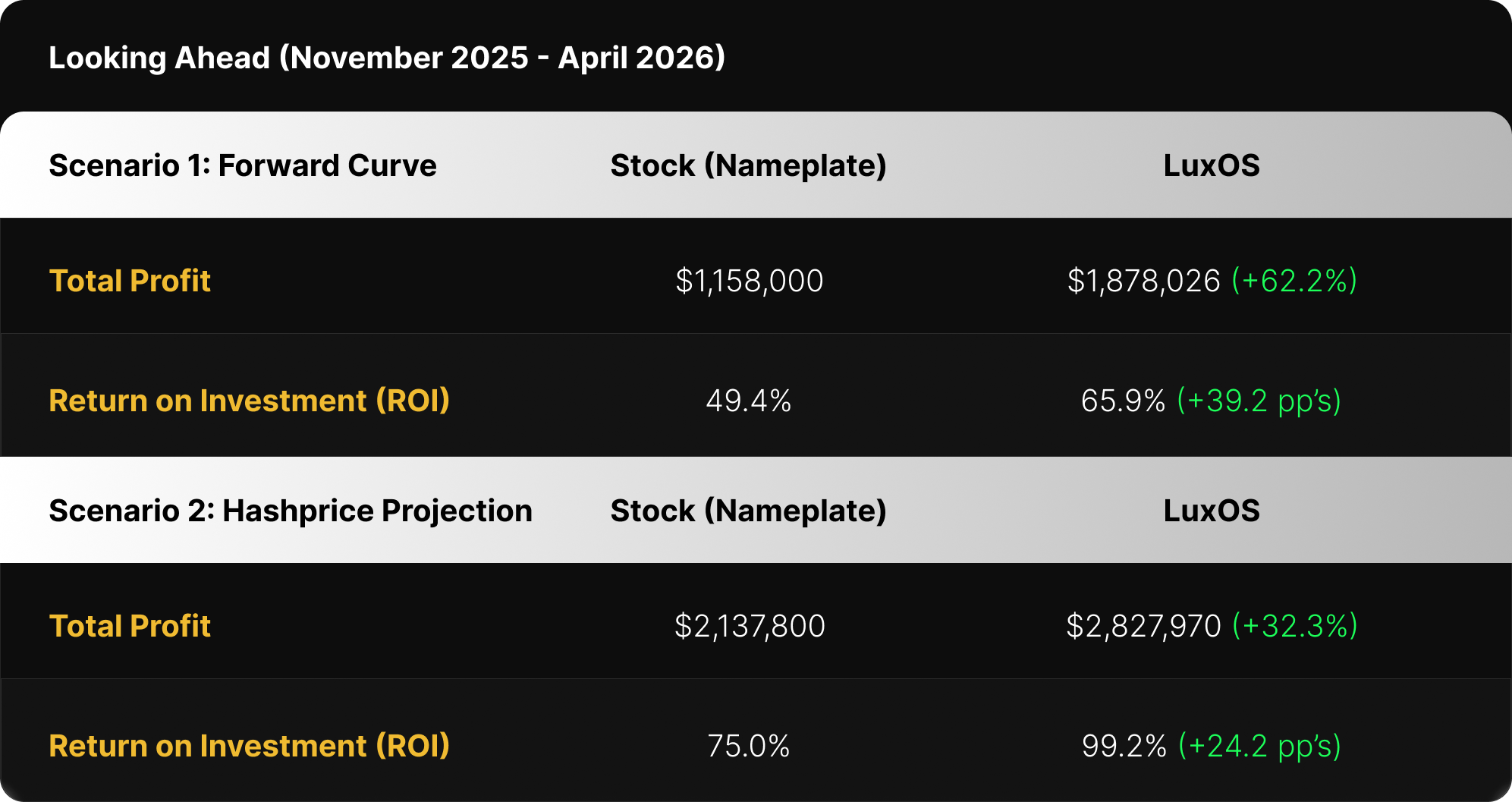The height and width of the screenshot is (802, 1512).
Task: Click the green +62.2% profit increase
Action: tap(1294, 281)
